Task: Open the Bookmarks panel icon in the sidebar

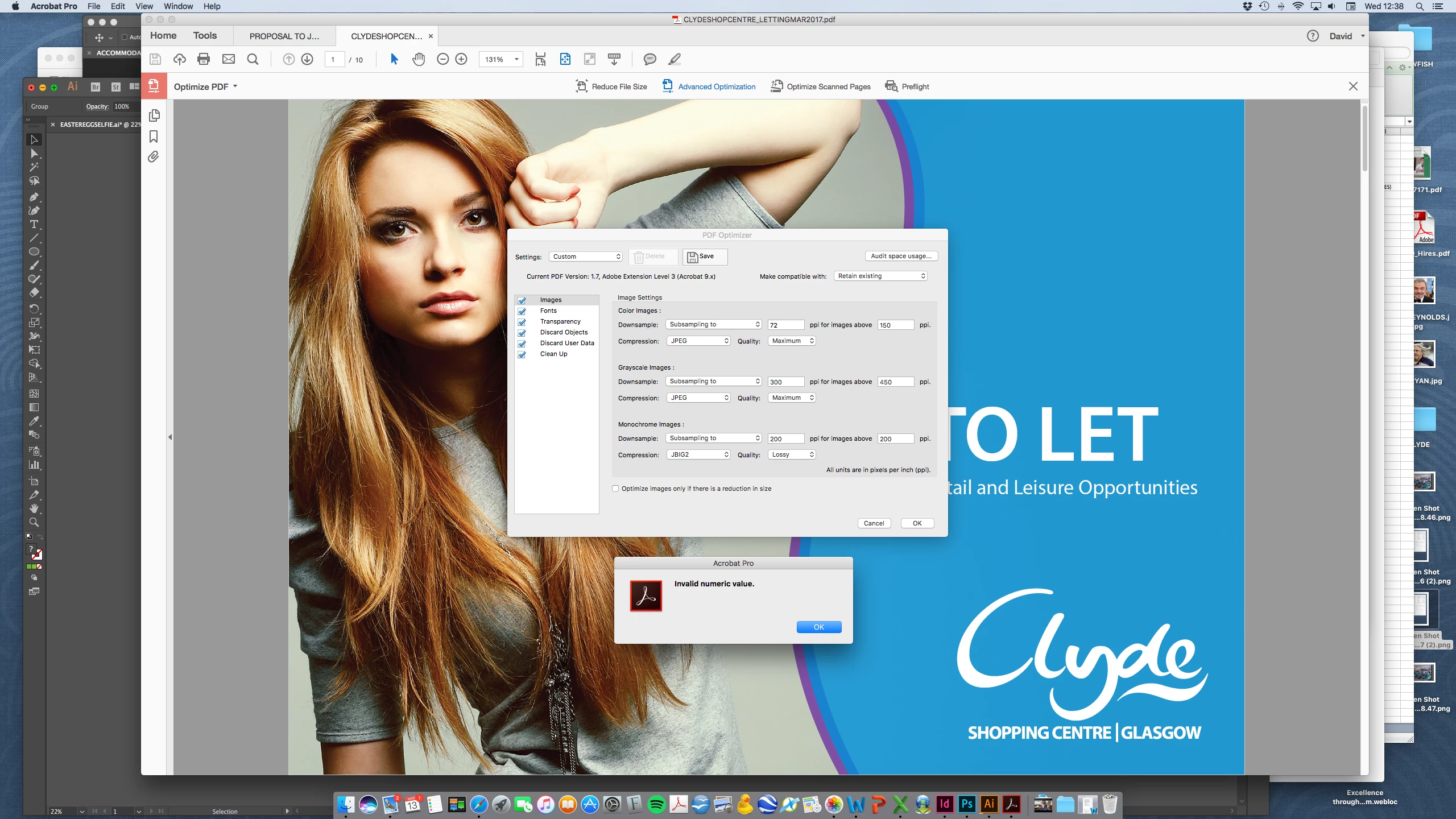Action: pyautogui.click(x=154, y=136)
